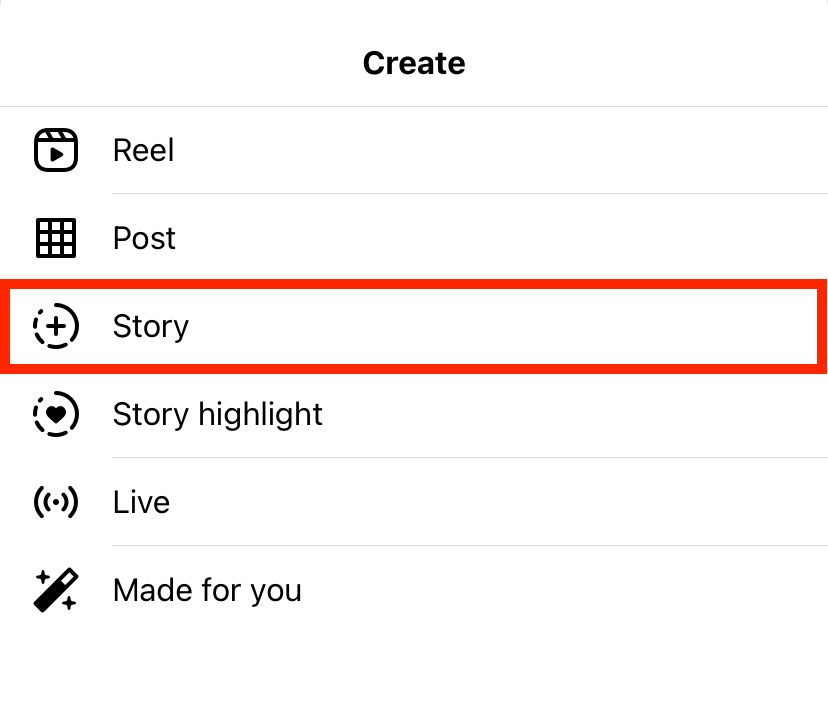Create a new grid Post
Screen dimensions: 828x720
pyautogui.click(x=414, y=238)
